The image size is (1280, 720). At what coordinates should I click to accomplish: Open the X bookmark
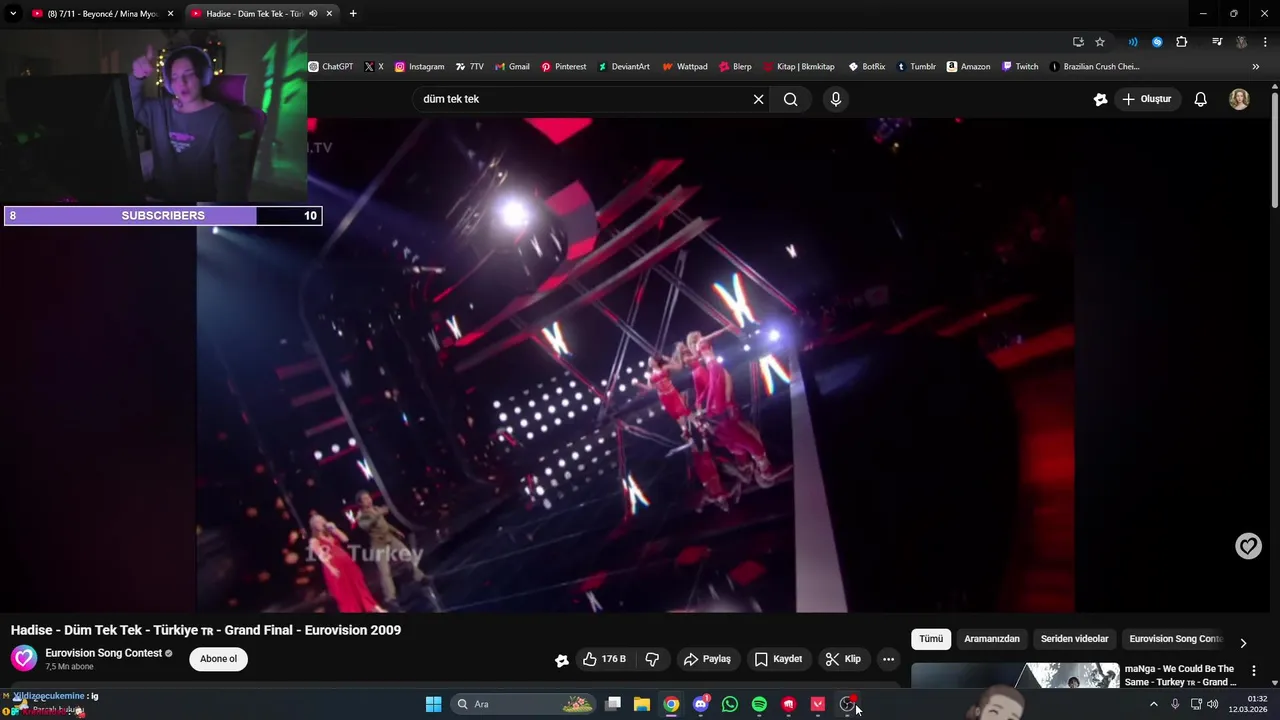point(374,67)
